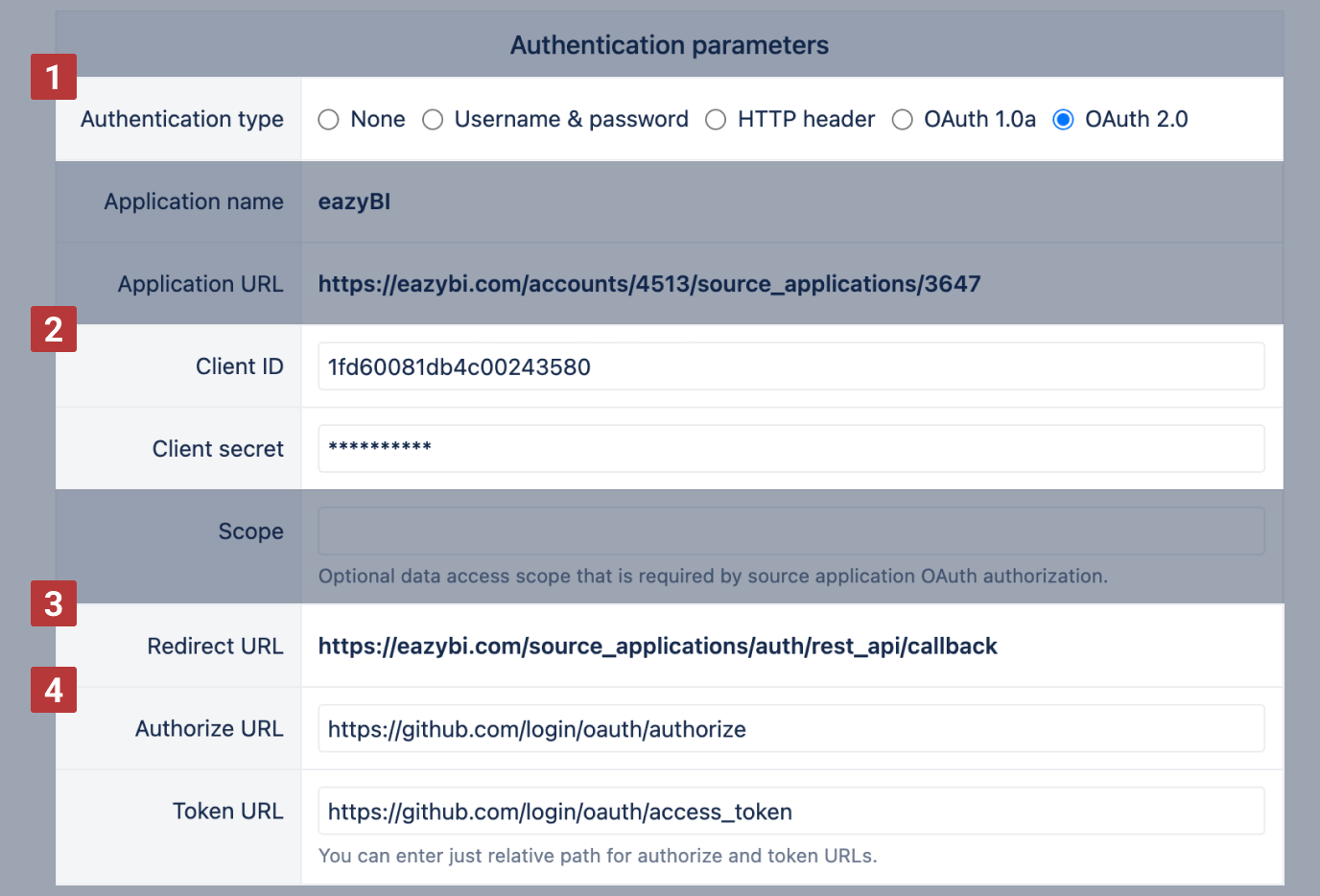Click marker 4 beside Authorize URL
1320x896 pixels.
54,690
